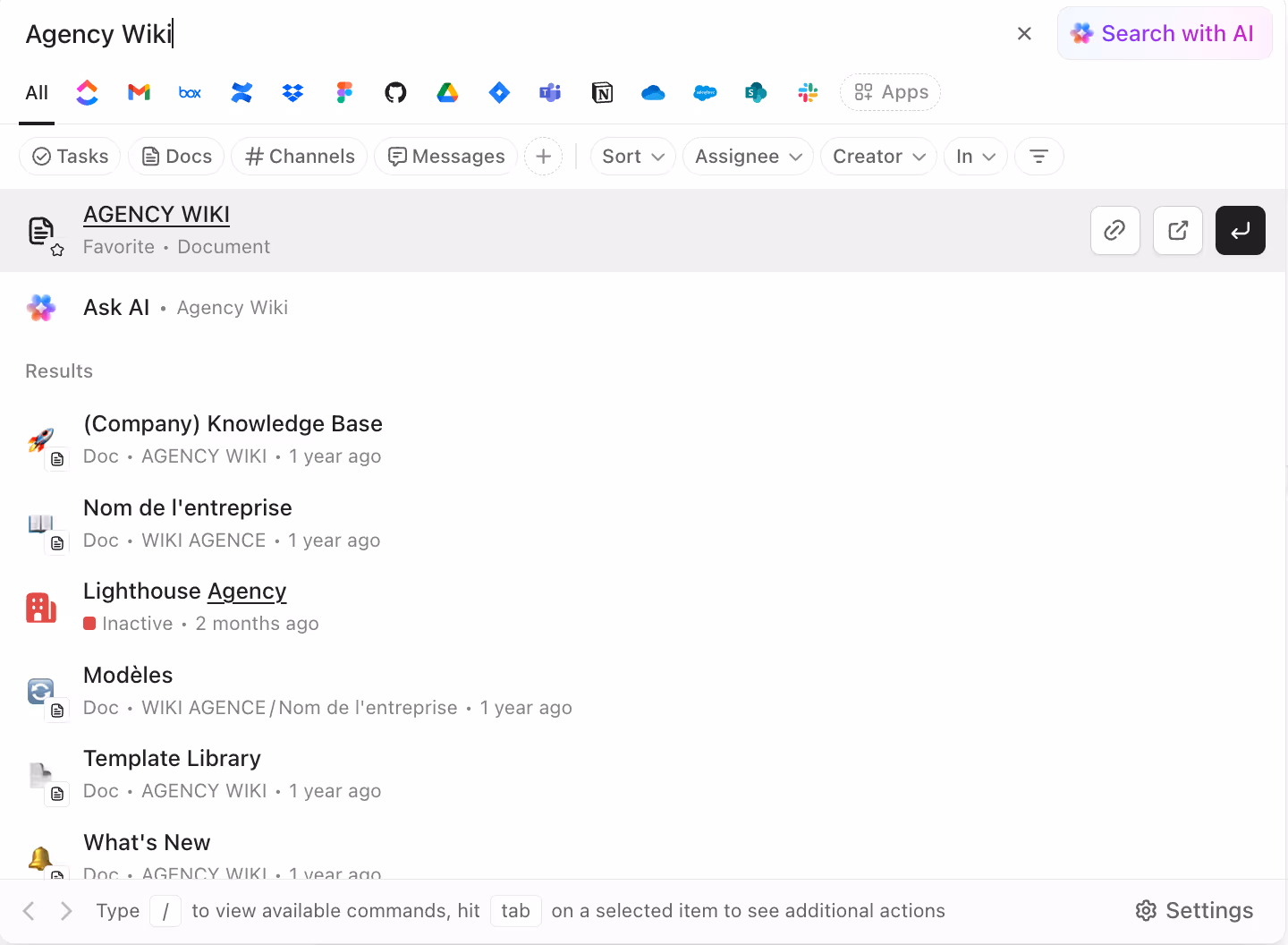Click the Search with AI button
Viewport: 1288px width, 945px height.
(x=1164, y=34)
